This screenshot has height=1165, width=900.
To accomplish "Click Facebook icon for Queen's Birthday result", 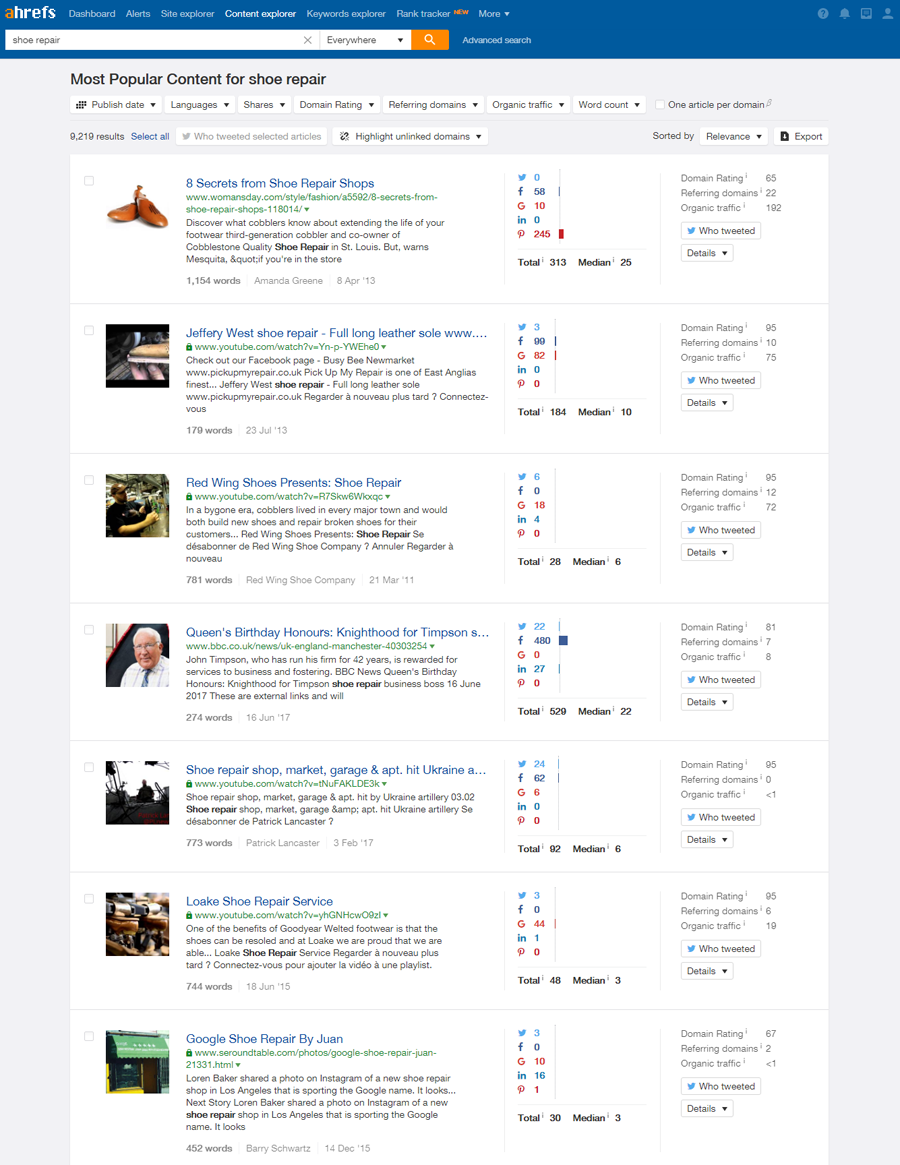I will [521, 640].
